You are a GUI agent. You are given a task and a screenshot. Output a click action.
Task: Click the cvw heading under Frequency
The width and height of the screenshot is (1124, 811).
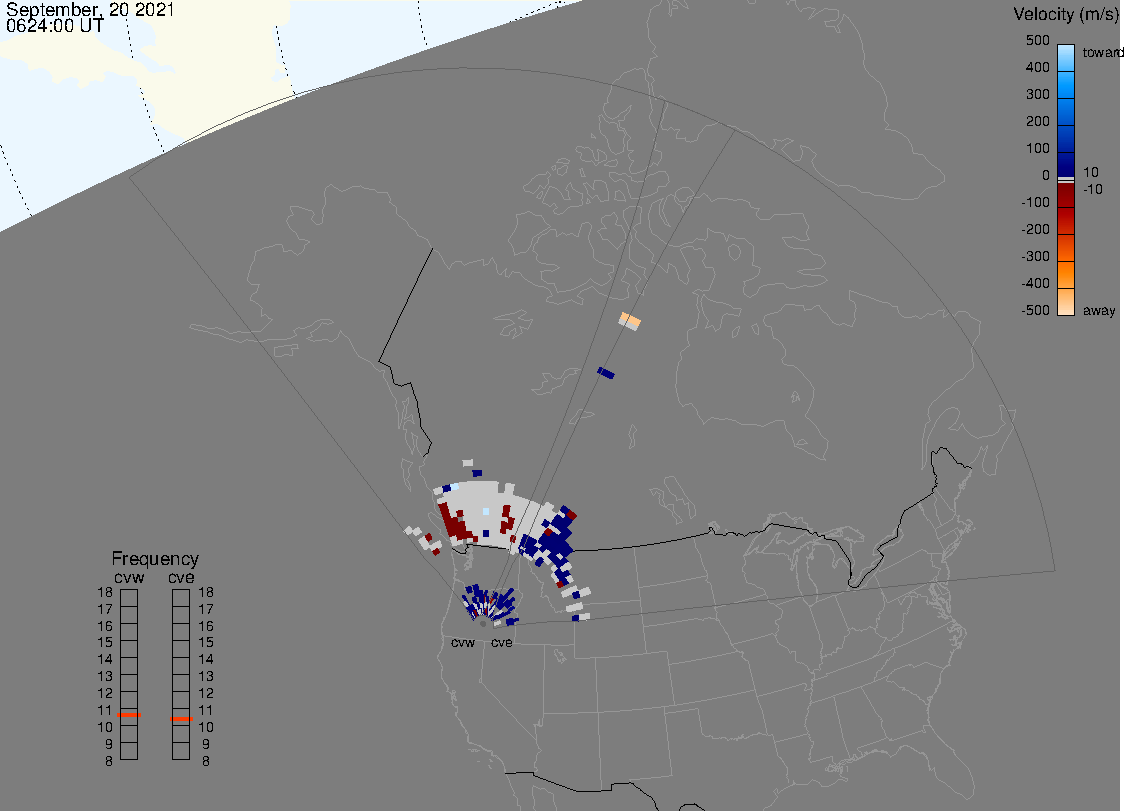click(x=129, y=577)
